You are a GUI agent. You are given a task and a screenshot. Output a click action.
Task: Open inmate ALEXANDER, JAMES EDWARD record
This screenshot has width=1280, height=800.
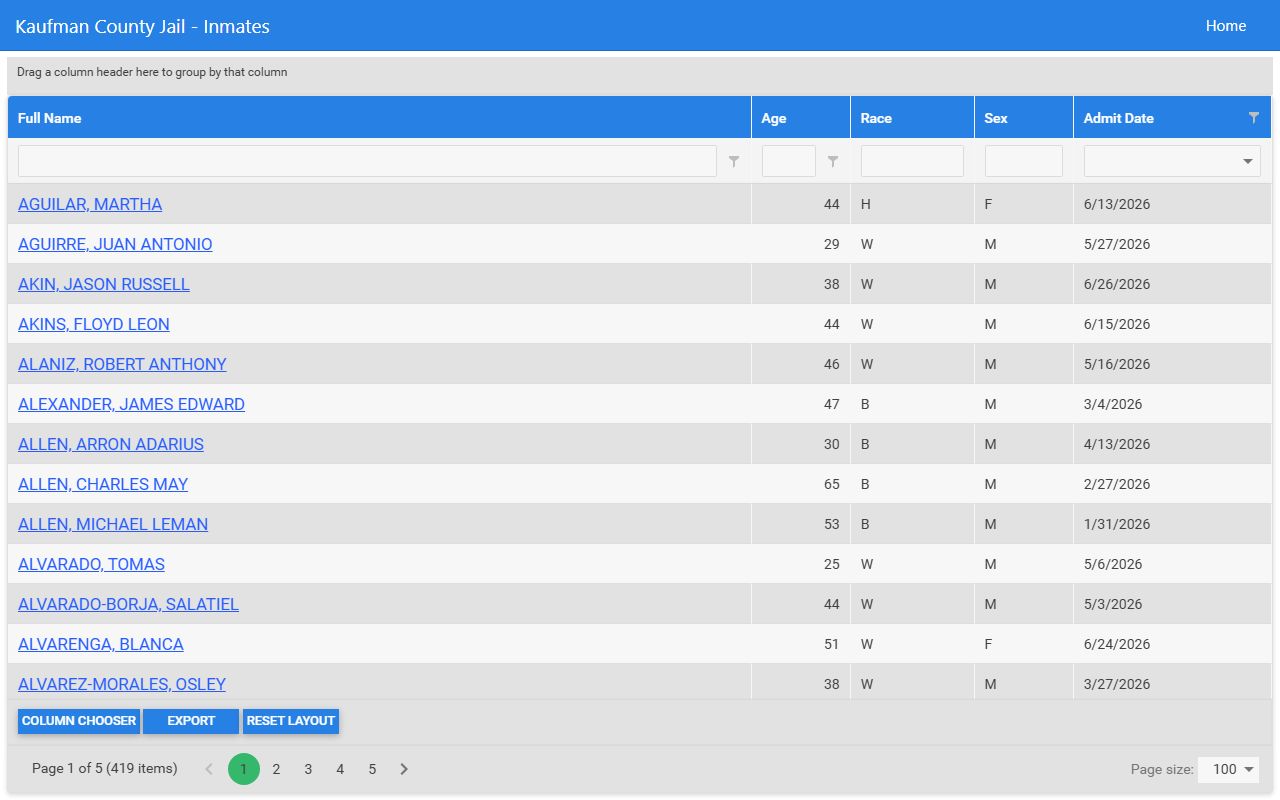(131, 404)
